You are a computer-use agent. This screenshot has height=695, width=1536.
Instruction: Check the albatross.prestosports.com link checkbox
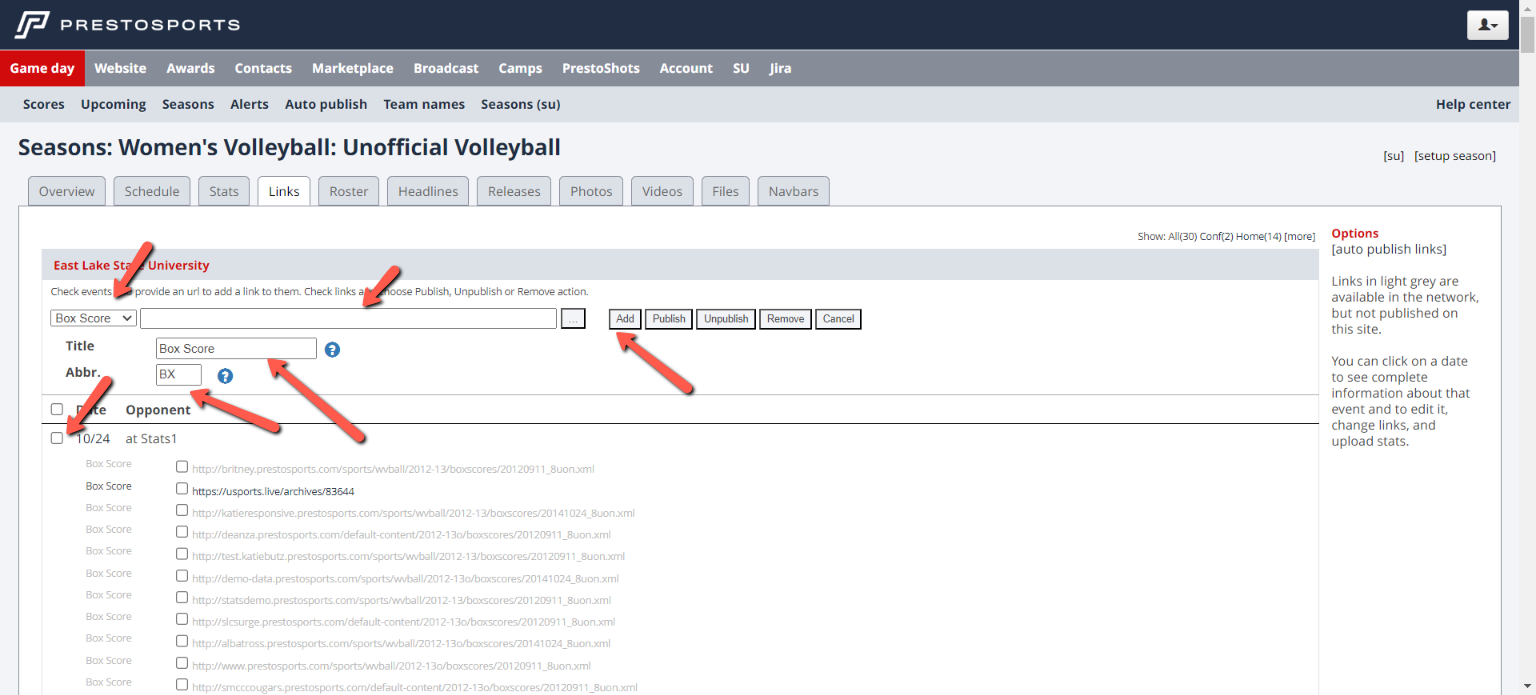(x=182, y=641)
